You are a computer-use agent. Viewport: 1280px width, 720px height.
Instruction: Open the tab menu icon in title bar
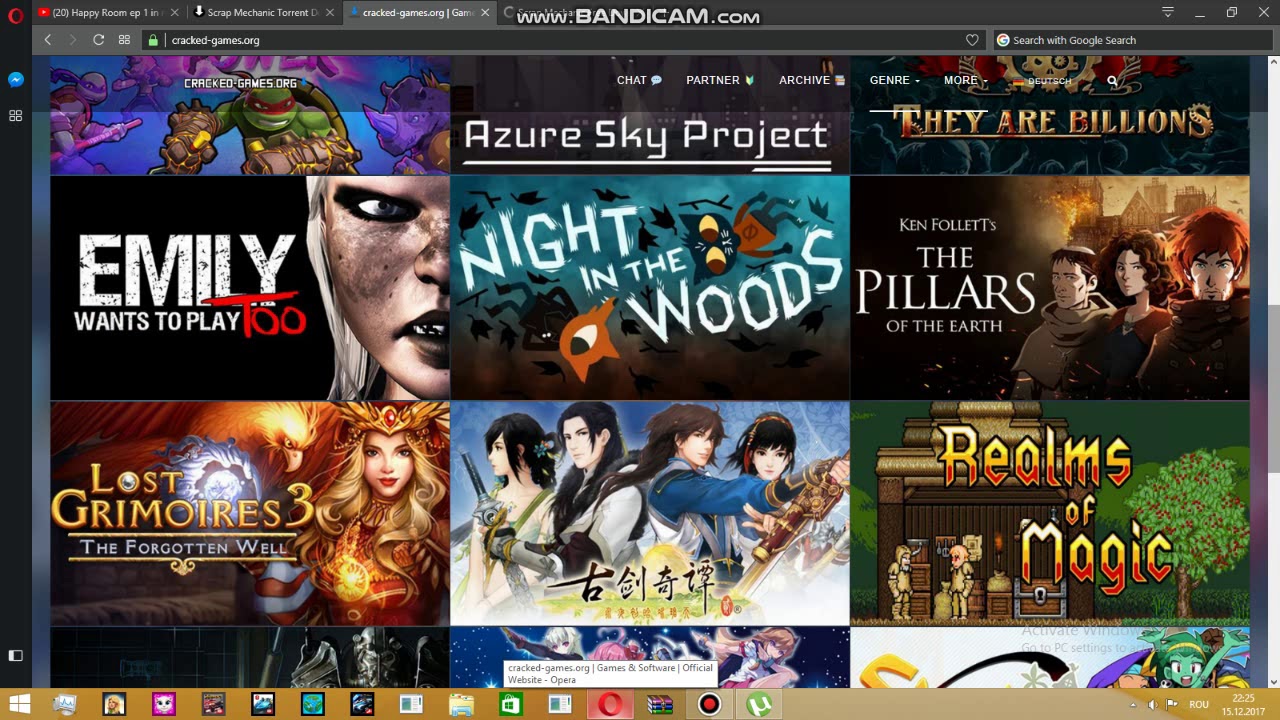pos(1168,12)
